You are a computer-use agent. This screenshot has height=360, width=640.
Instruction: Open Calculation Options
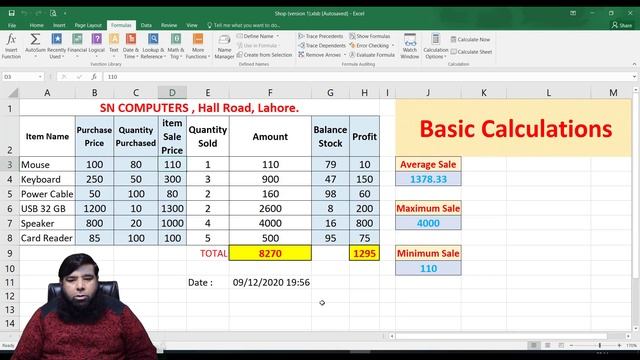[x=436, y=46]
